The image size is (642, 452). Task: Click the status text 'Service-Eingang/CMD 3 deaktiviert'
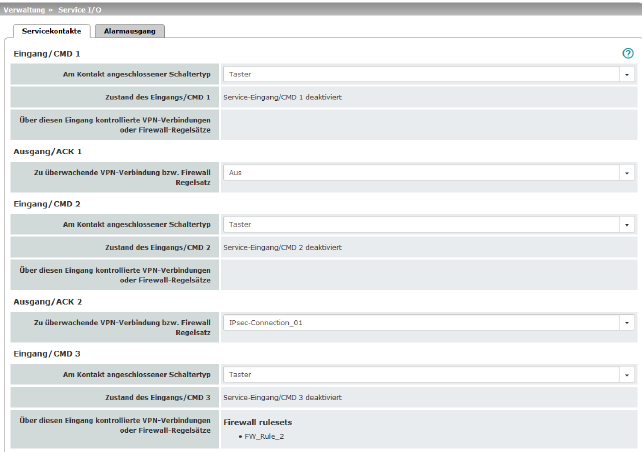pos(283,398)
